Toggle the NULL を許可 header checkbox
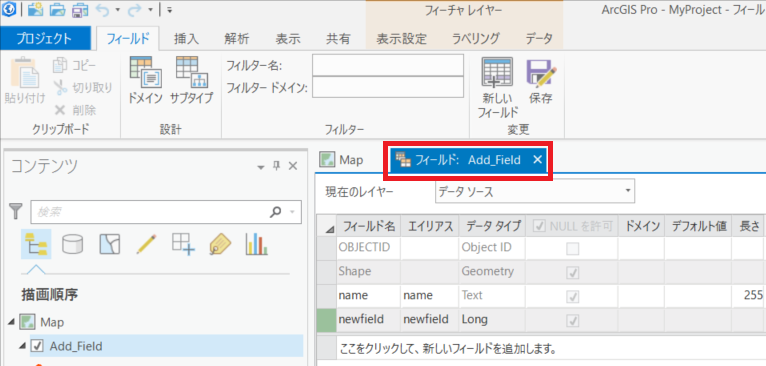The image size is (766, 366). 540,226
